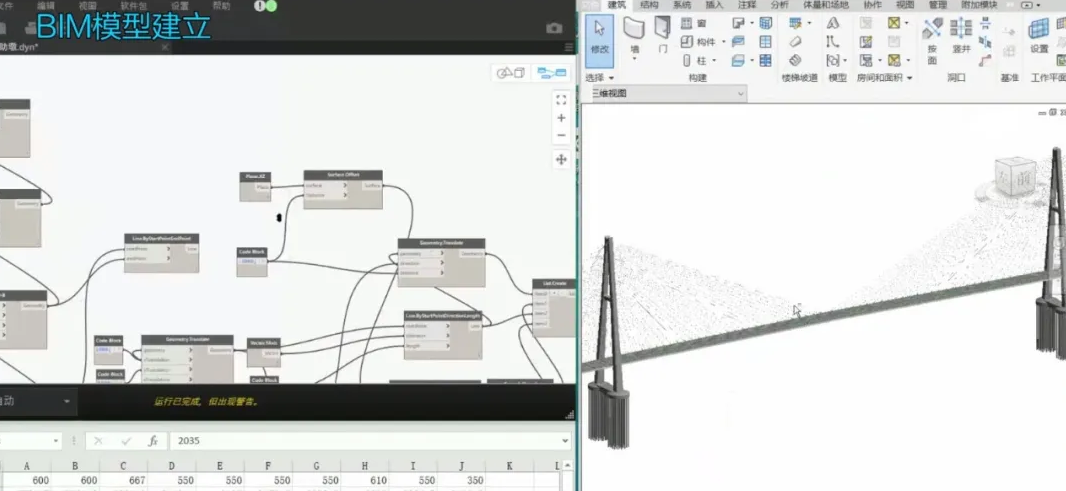Open the Massing & Site (体量和场地) tab

pos(825,5)
